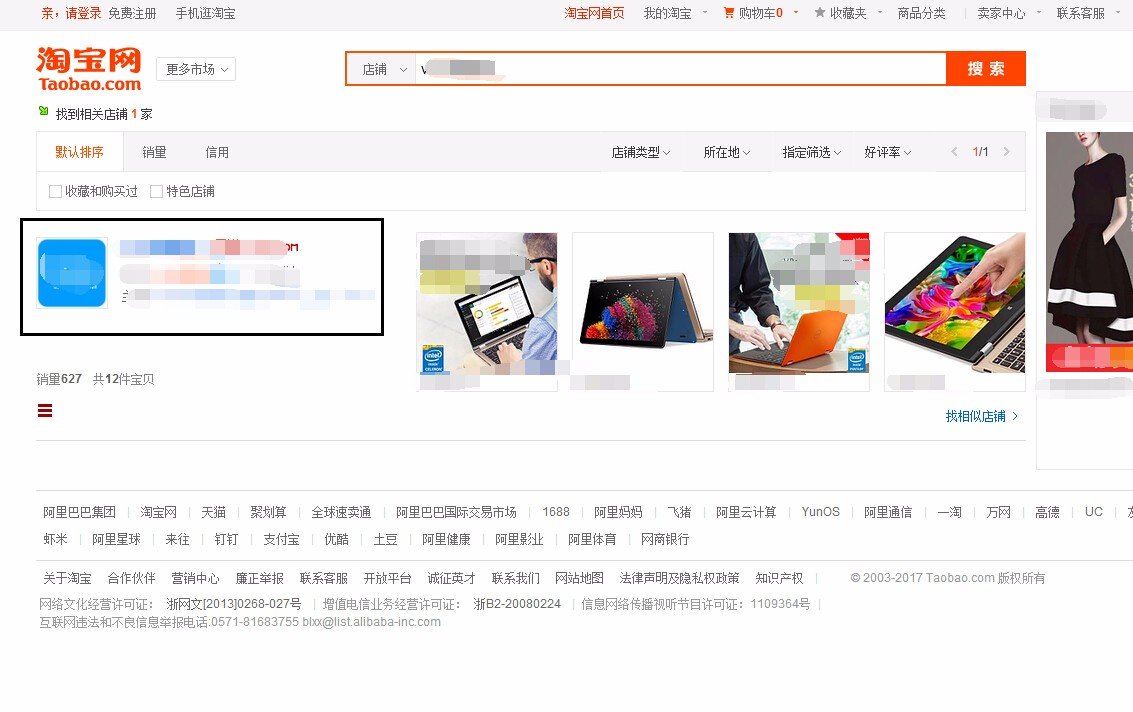Open the 店铺类型 filter dropdown

click(640, 152)
